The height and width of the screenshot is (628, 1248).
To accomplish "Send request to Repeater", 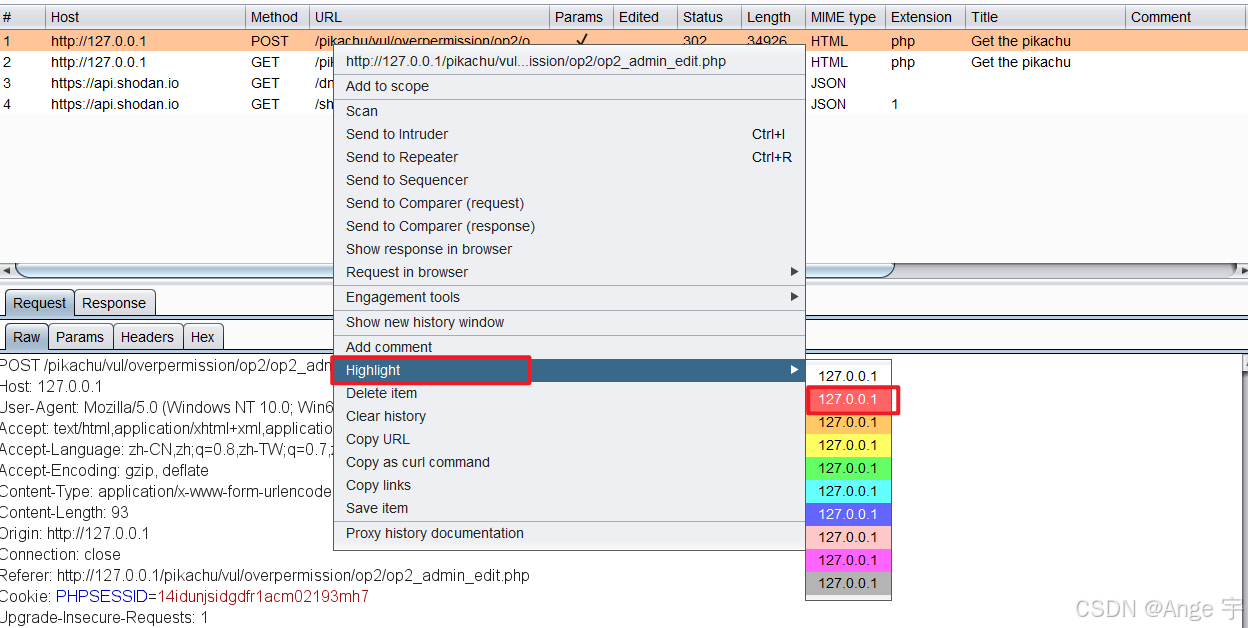I will click(x=569, y=157).
